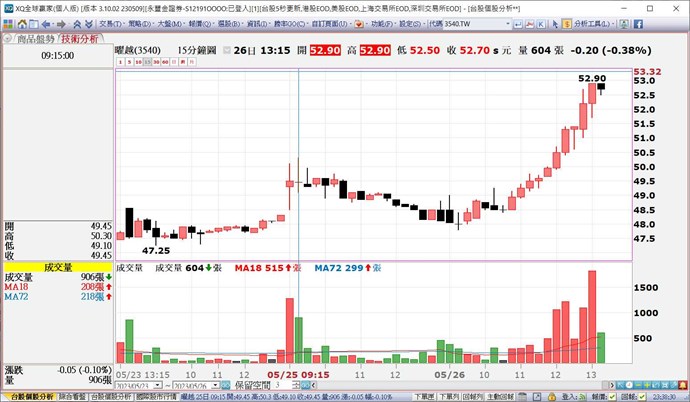Collapse the left panel with the round arrow
Image resolution: width=690 pixels, height=402 pixels.
(7, 39)
